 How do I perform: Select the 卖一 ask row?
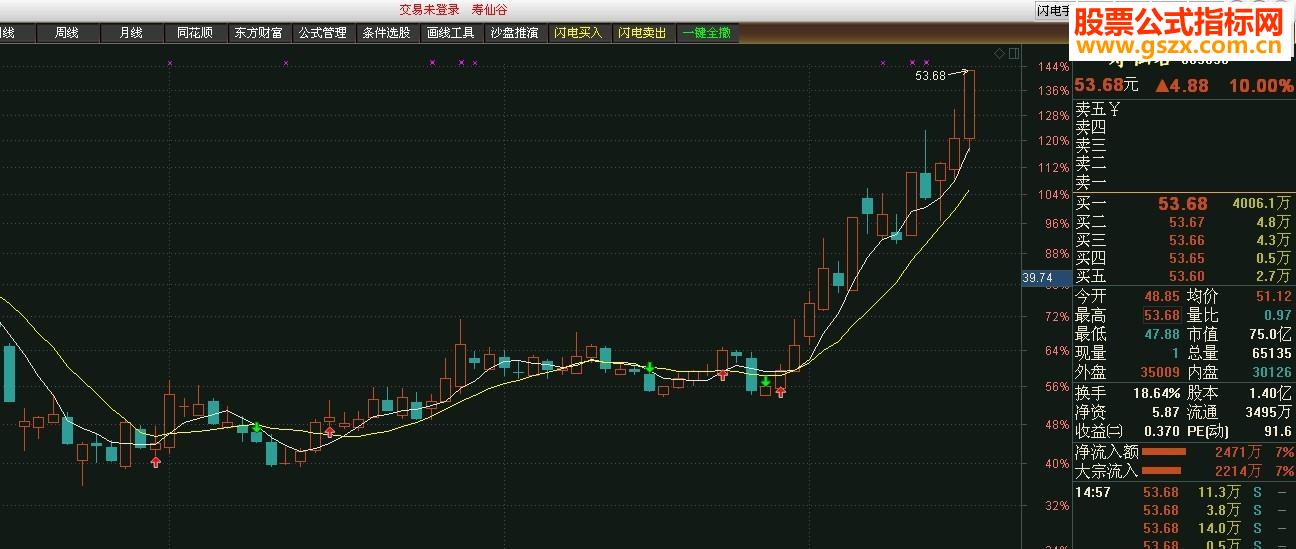(1184, 183)
